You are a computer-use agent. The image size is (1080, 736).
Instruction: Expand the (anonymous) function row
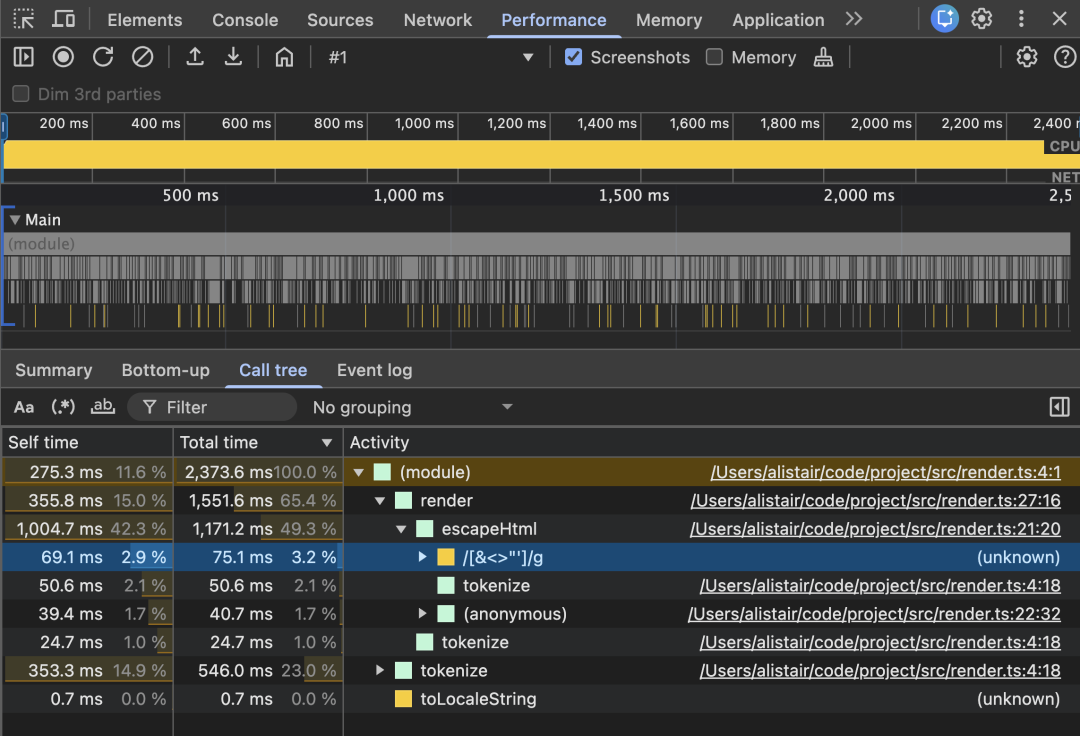[423, 613]
